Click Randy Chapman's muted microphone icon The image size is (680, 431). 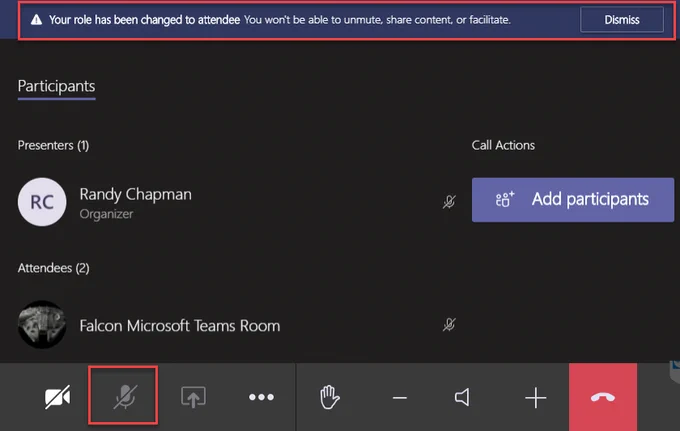tap(449, 202)
